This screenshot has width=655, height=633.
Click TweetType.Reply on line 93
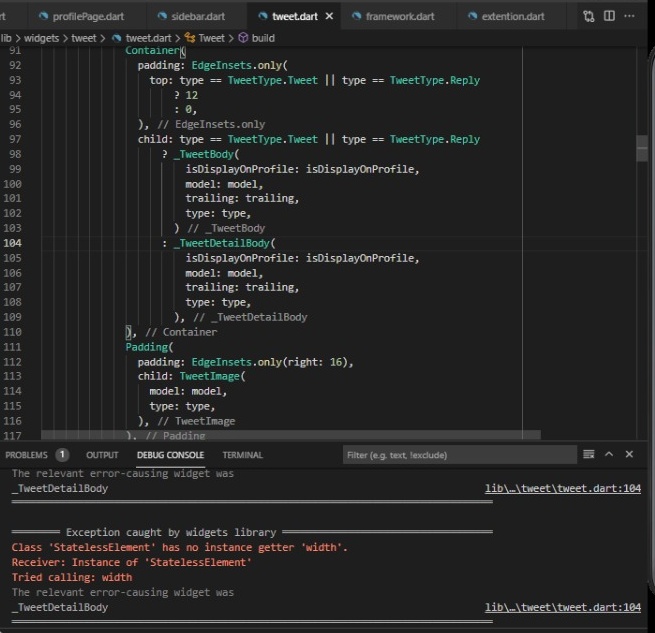click(435, 80)
